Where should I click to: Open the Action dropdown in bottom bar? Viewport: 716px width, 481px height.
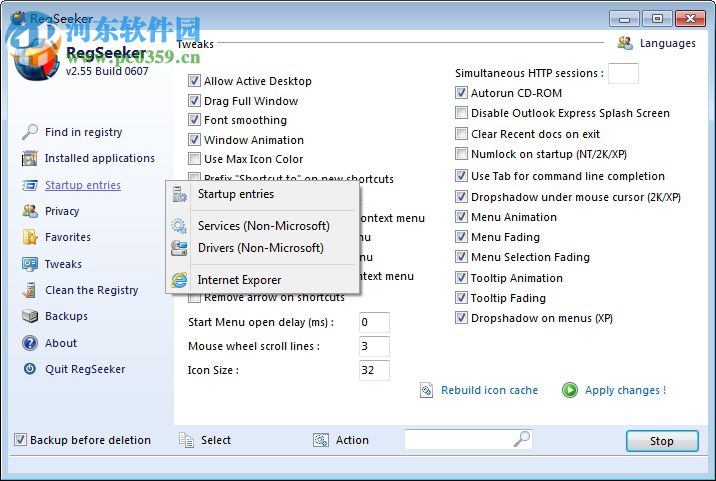(x=341, y=440)
